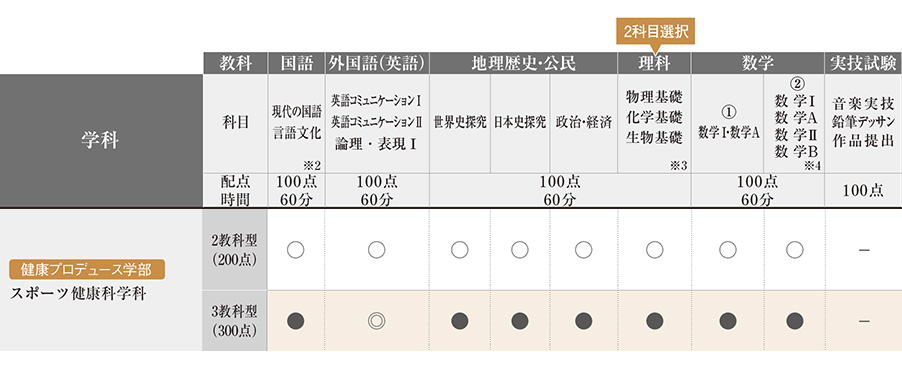This screenshot has width=902, height=380.
Task: Select the 実技試験 header cell
Action: (863, 63)
